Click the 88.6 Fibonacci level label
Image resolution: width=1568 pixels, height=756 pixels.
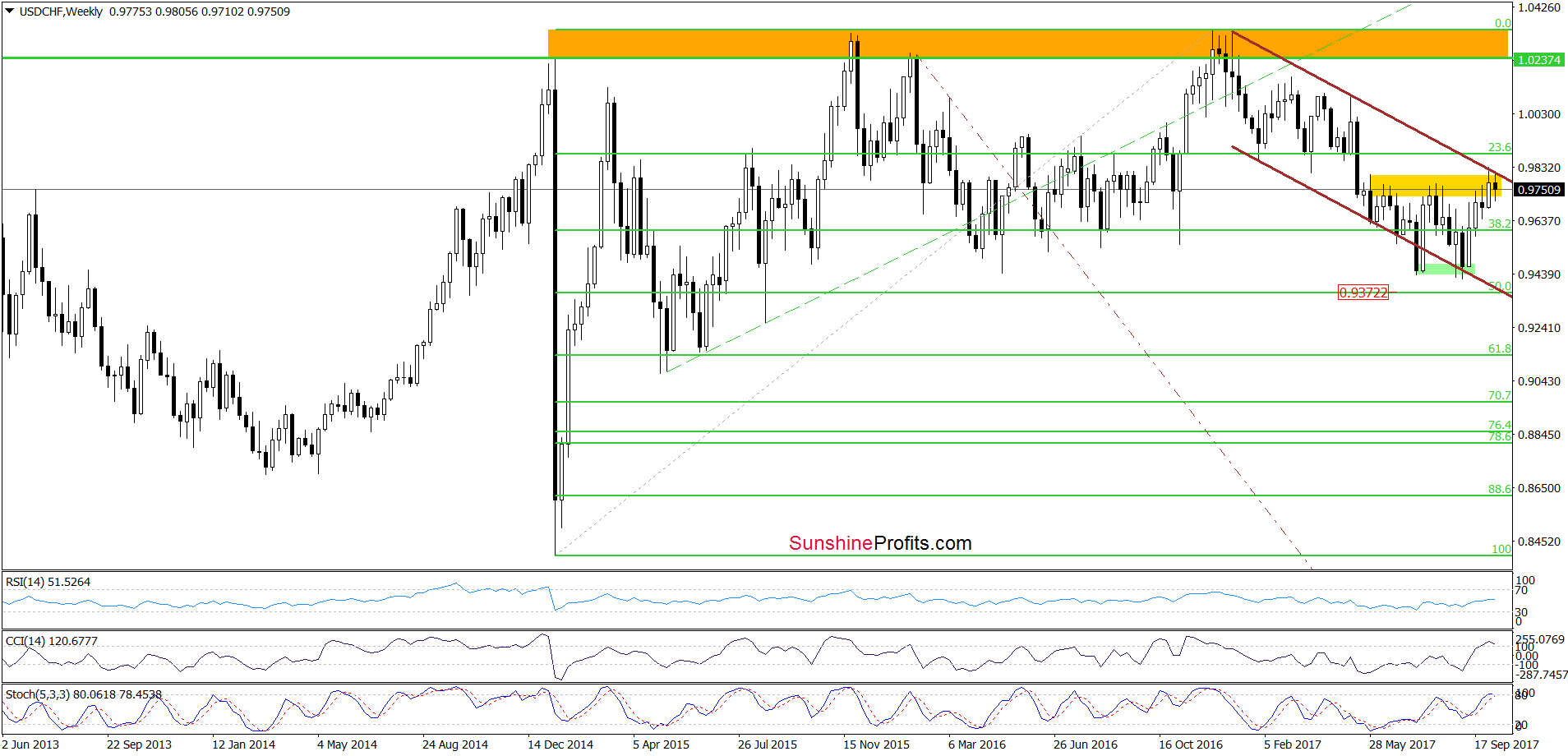coord(1500,489)
